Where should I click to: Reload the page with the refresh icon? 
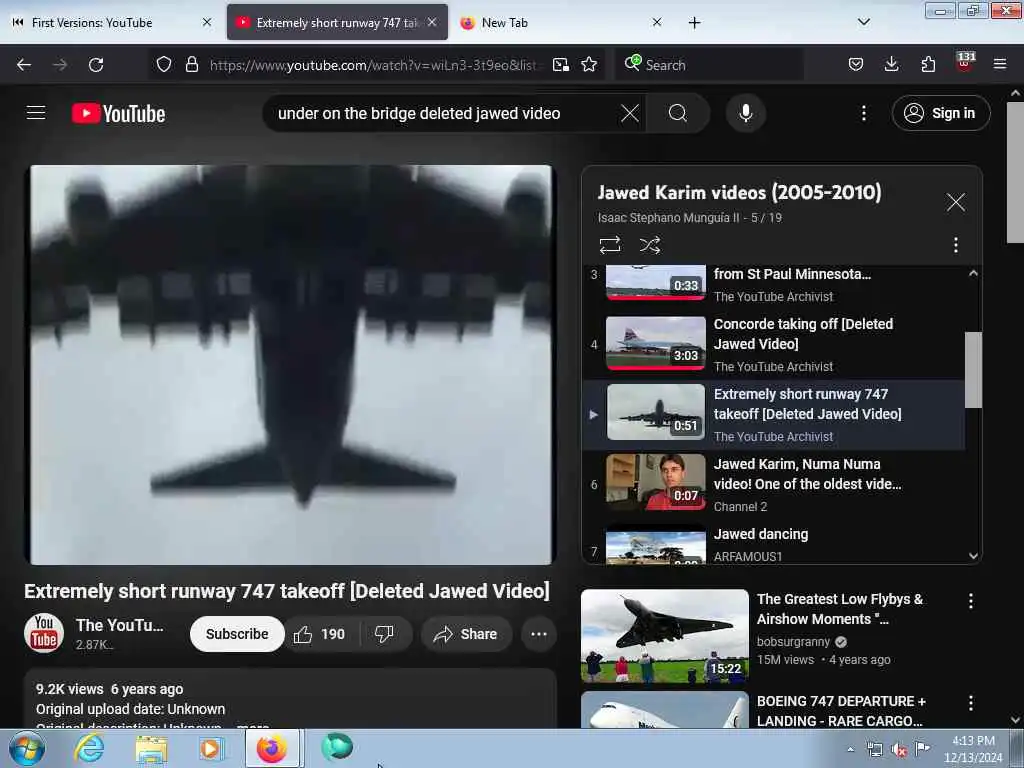96,65
